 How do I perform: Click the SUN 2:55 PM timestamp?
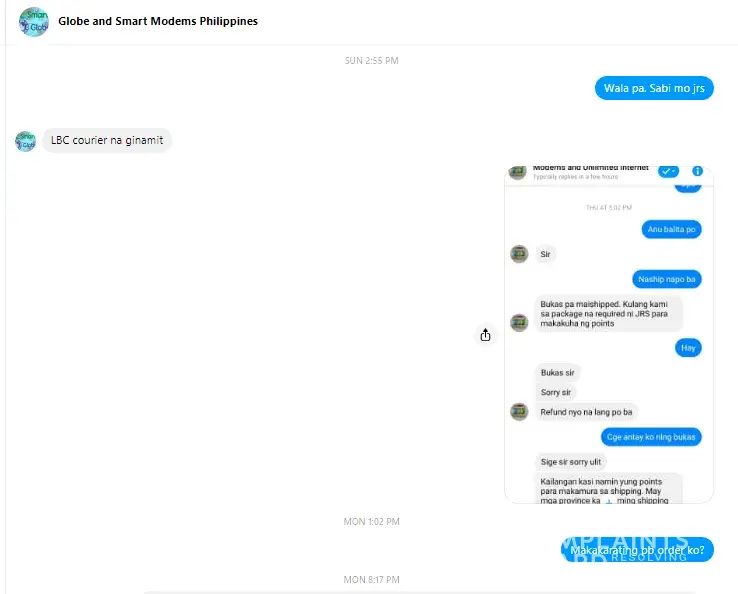(x=371, y=60)
